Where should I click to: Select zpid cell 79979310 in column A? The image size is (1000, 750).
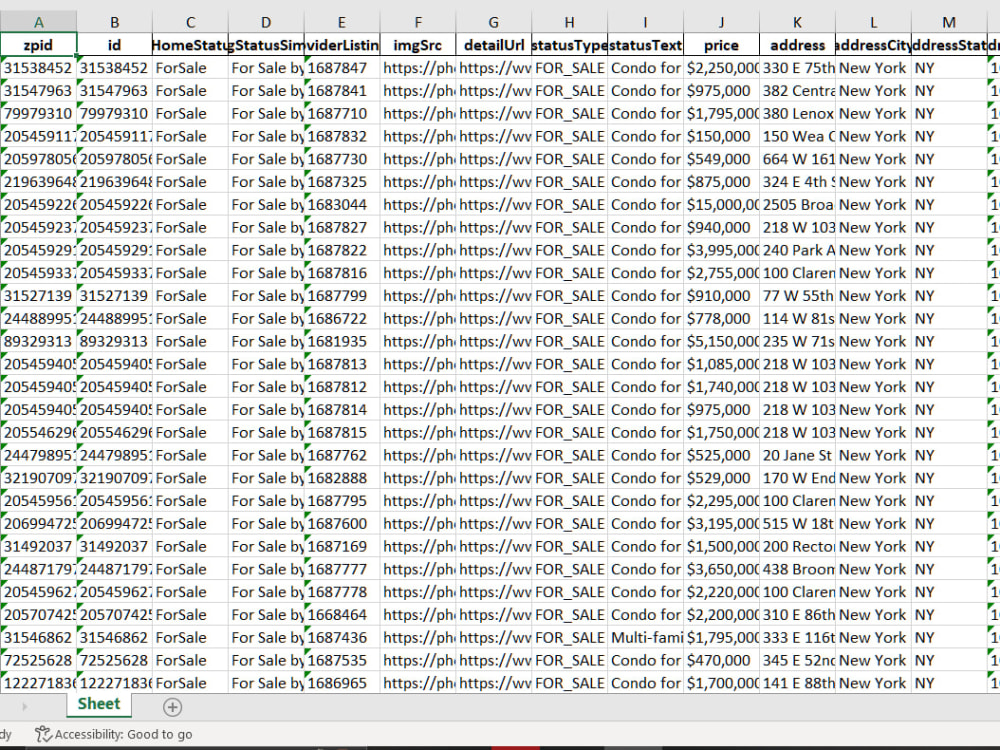[38, 114]
